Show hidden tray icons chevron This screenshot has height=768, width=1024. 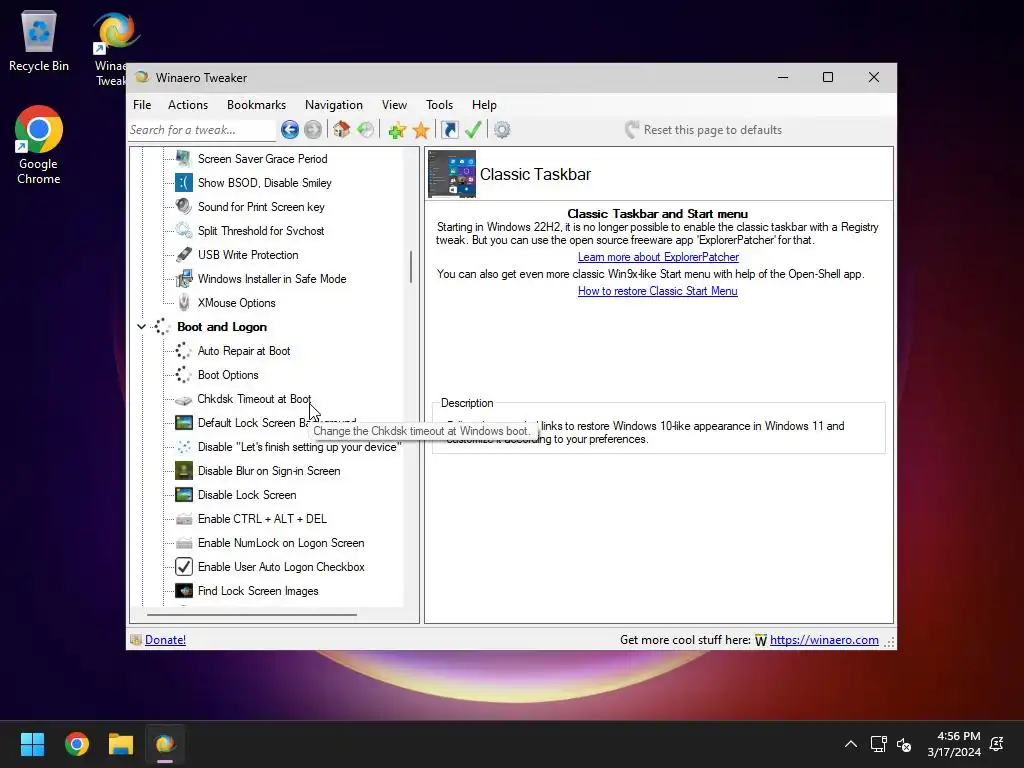(x=851, y=744)
